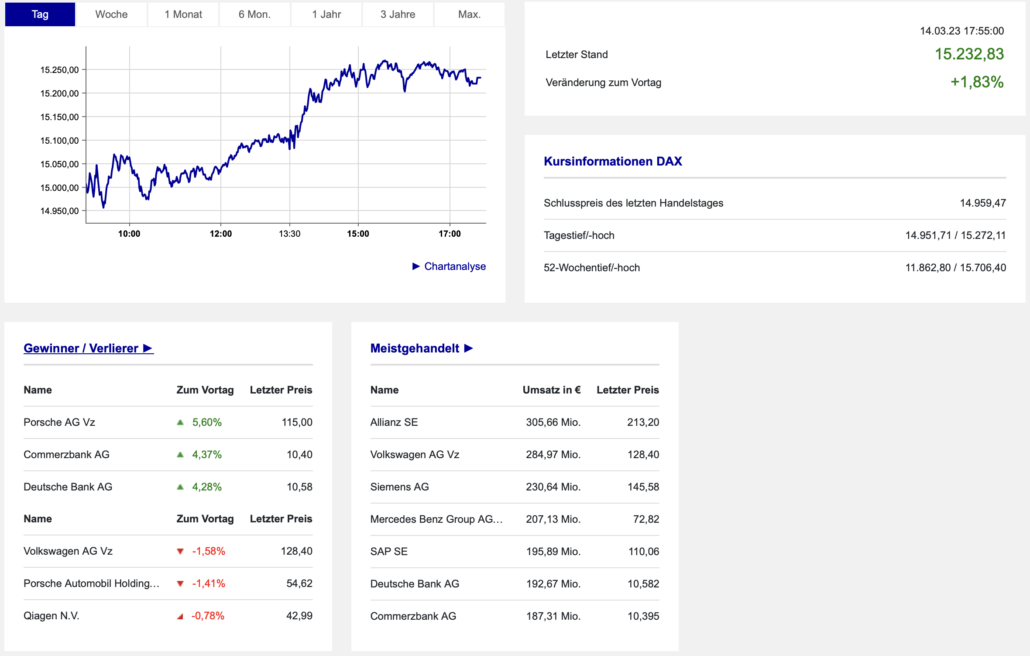Switch chart to Woche view
Image resolution: width=1030 pixels, height=656 pixels.
click(x=111, y=14)
